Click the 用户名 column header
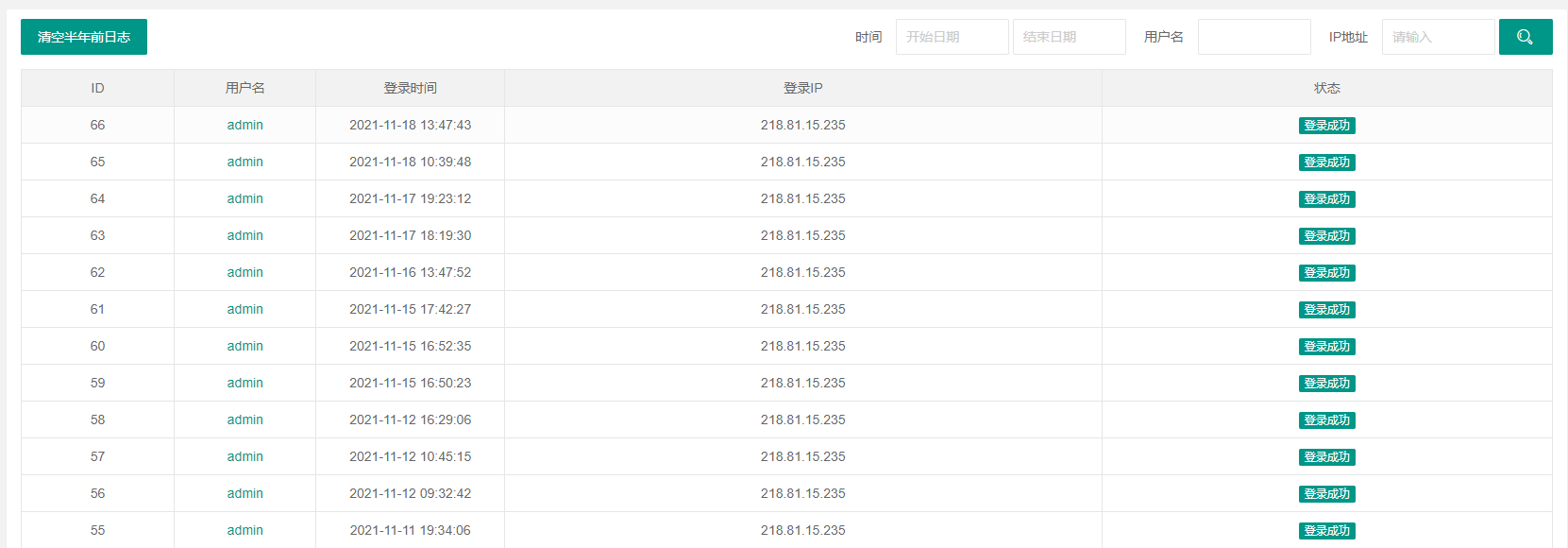Viewport: 1568px width, 548px height. point(245,88)
